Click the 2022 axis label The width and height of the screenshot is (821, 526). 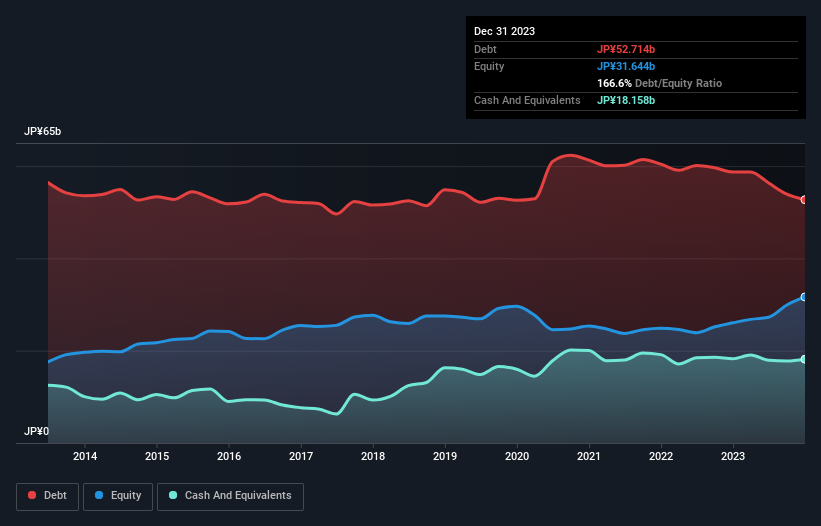click(661, 456)
